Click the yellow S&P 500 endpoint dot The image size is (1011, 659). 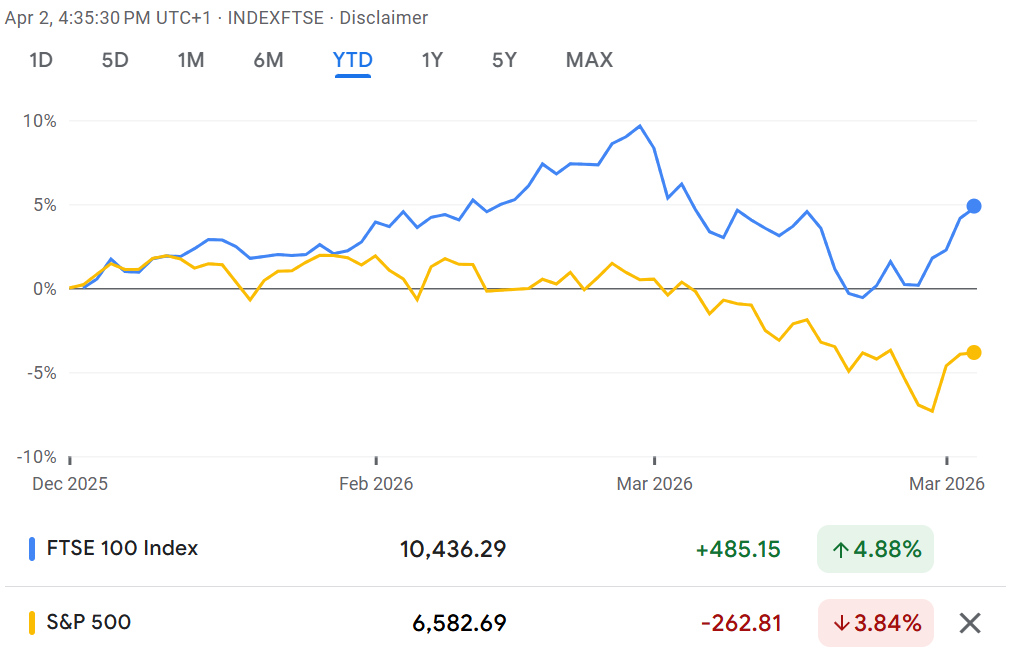pyautogui.click(x=974, y=352)
